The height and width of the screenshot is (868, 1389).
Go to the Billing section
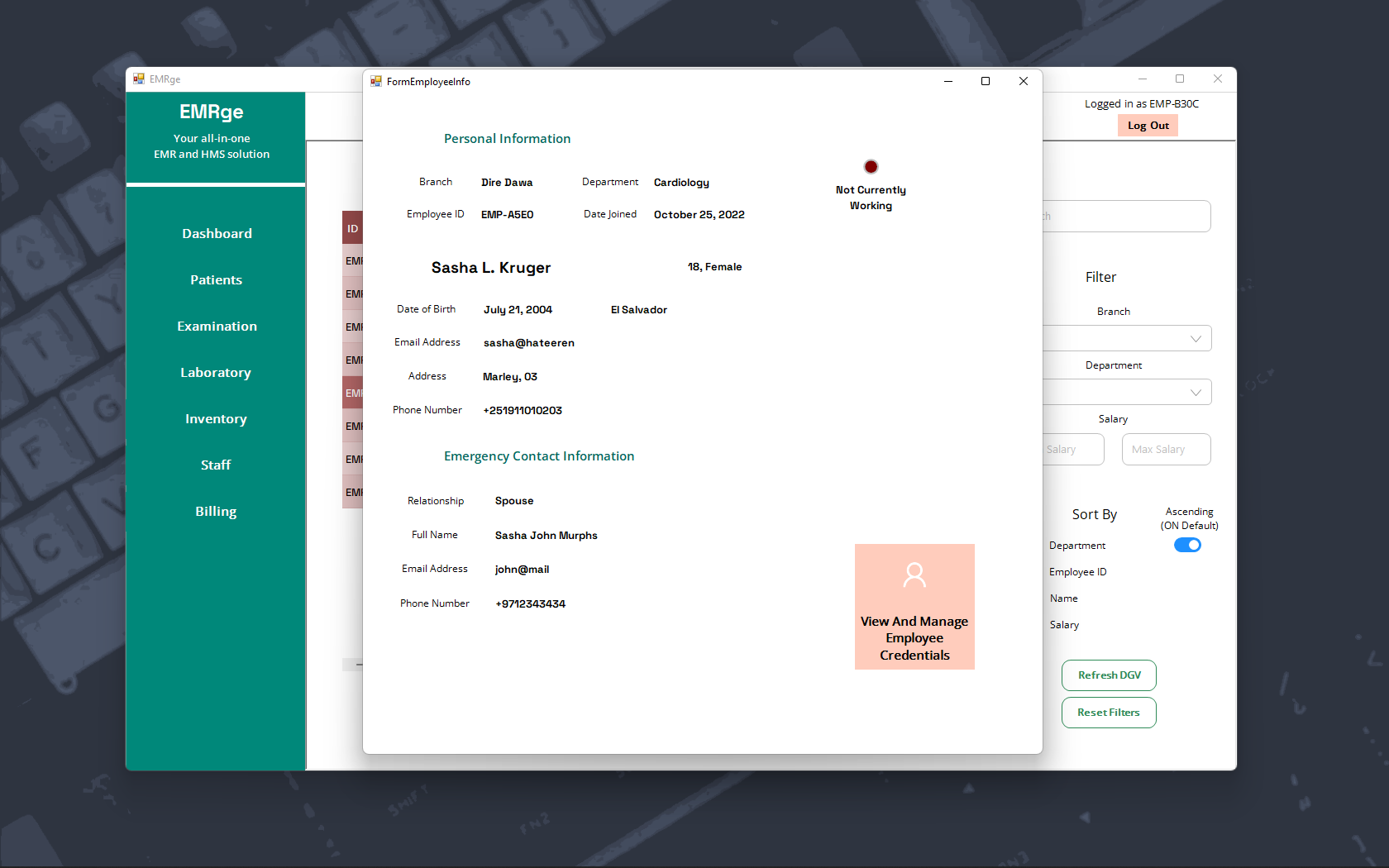(216, 511)
